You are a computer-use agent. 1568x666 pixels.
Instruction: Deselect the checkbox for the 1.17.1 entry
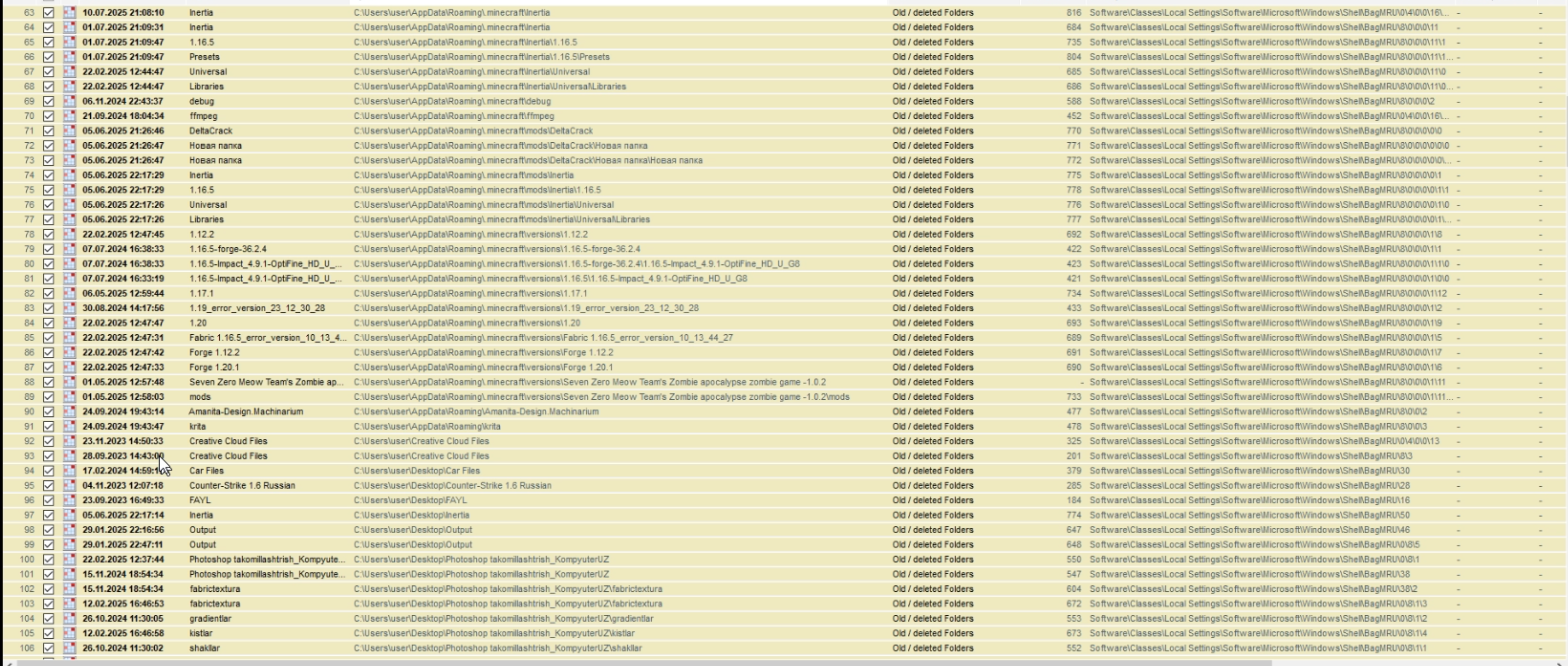point(49,293)
